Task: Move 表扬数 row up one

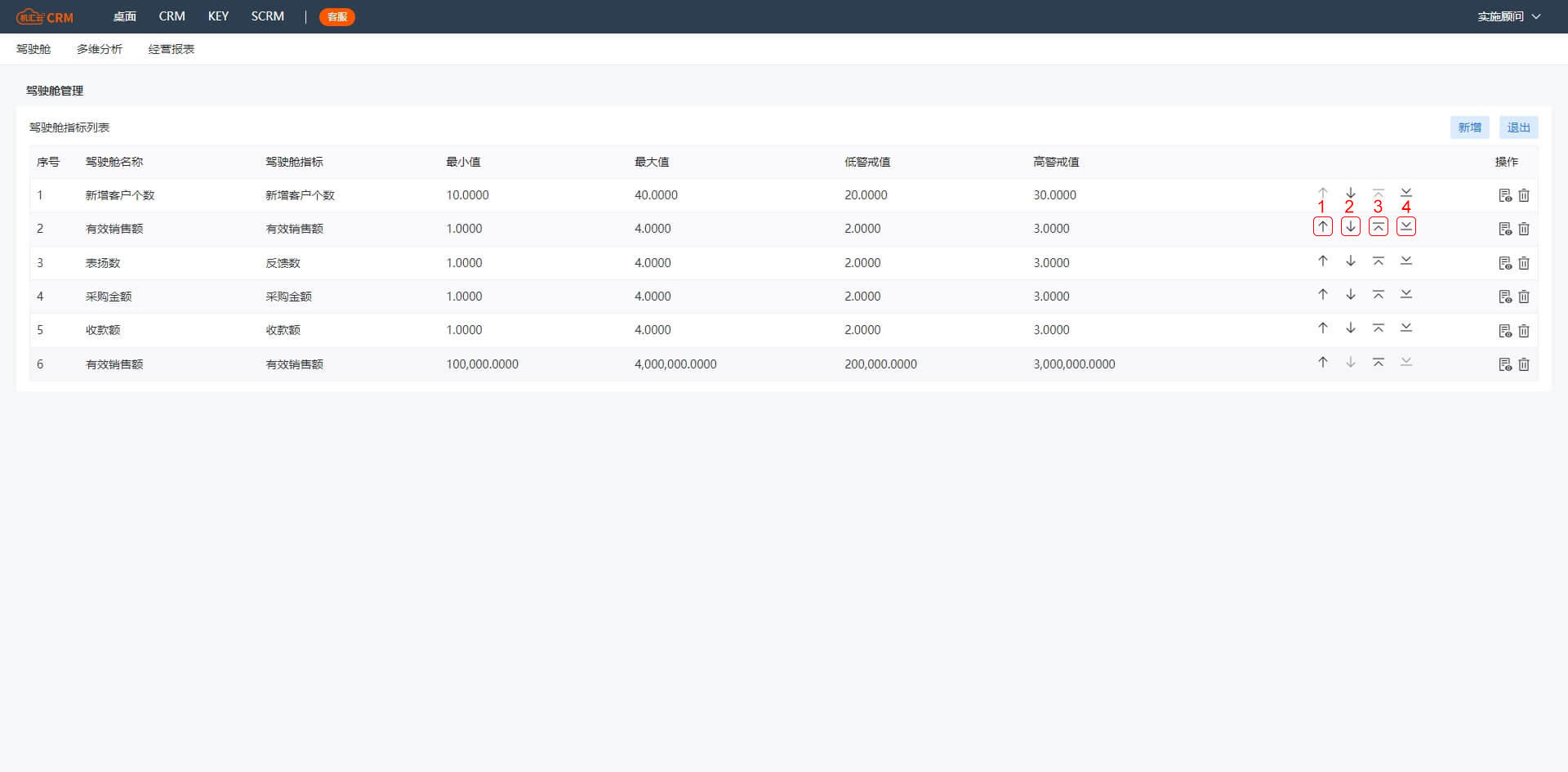Action: point(1323,261)
